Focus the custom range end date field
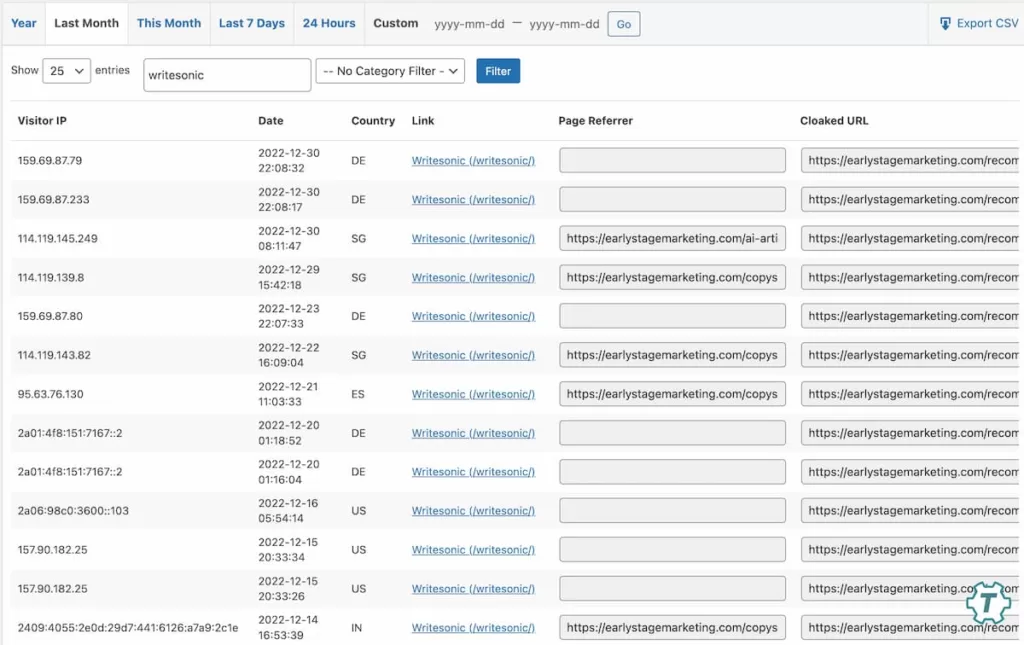This screenshot has height=645, width=1024. pos(564,24)
